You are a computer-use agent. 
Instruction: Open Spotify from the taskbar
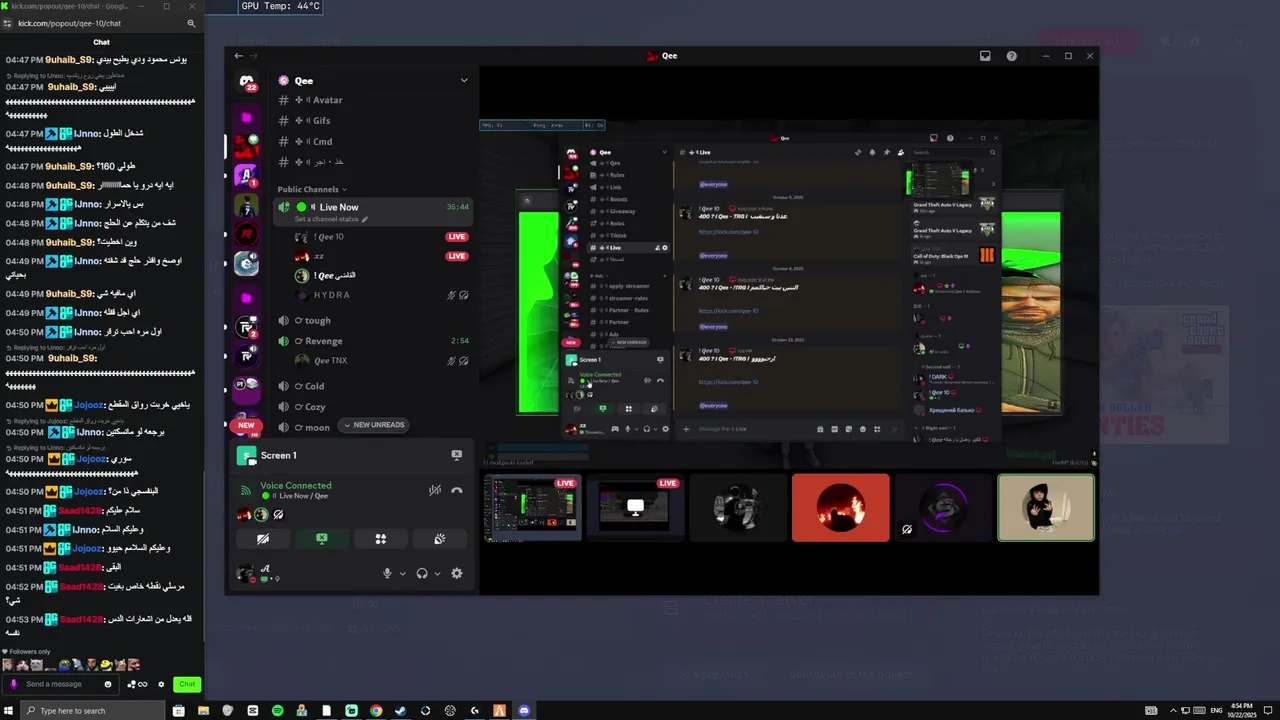click(x=277, y=711)
